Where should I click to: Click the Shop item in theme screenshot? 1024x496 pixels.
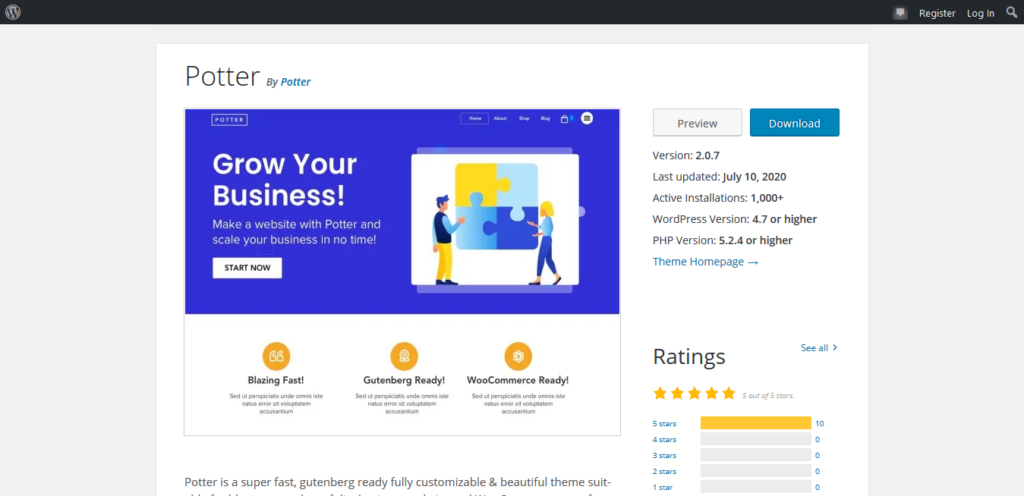(524, 119)
